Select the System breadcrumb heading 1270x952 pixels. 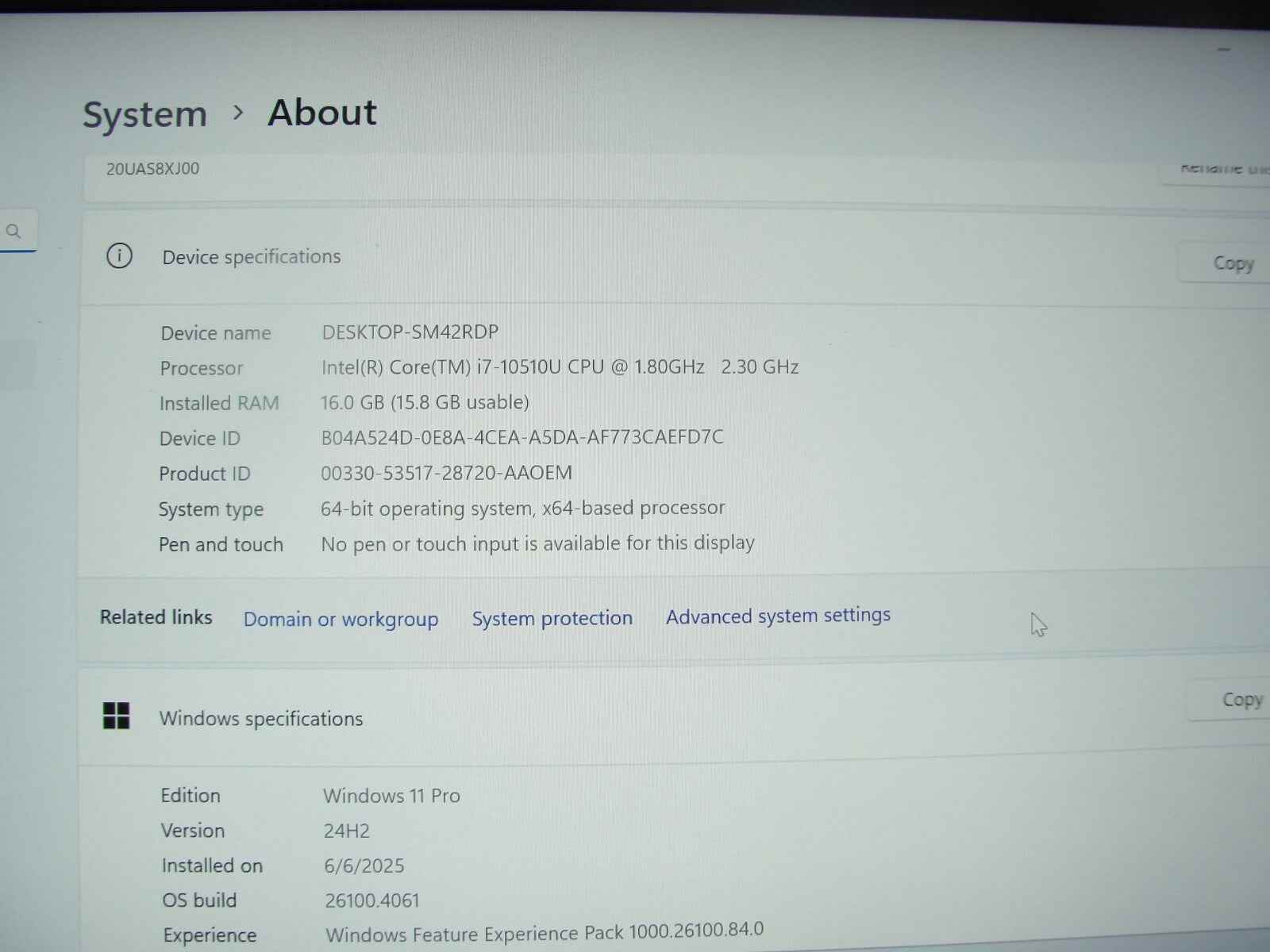tap(144, 113)
